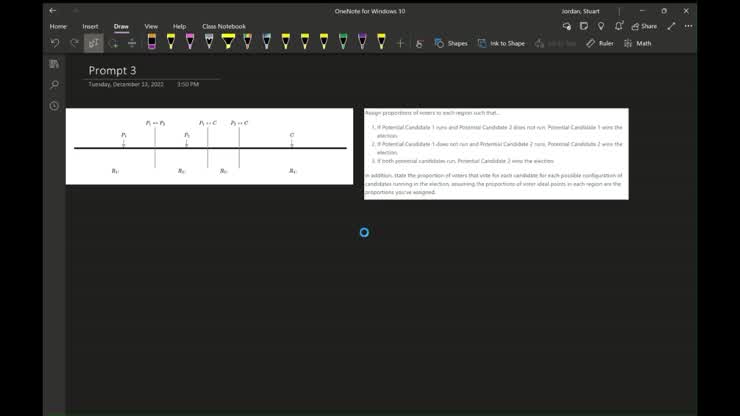
Task: Open the notebook navigation pane
Action: pyautogui.click(x=54, y=64)
